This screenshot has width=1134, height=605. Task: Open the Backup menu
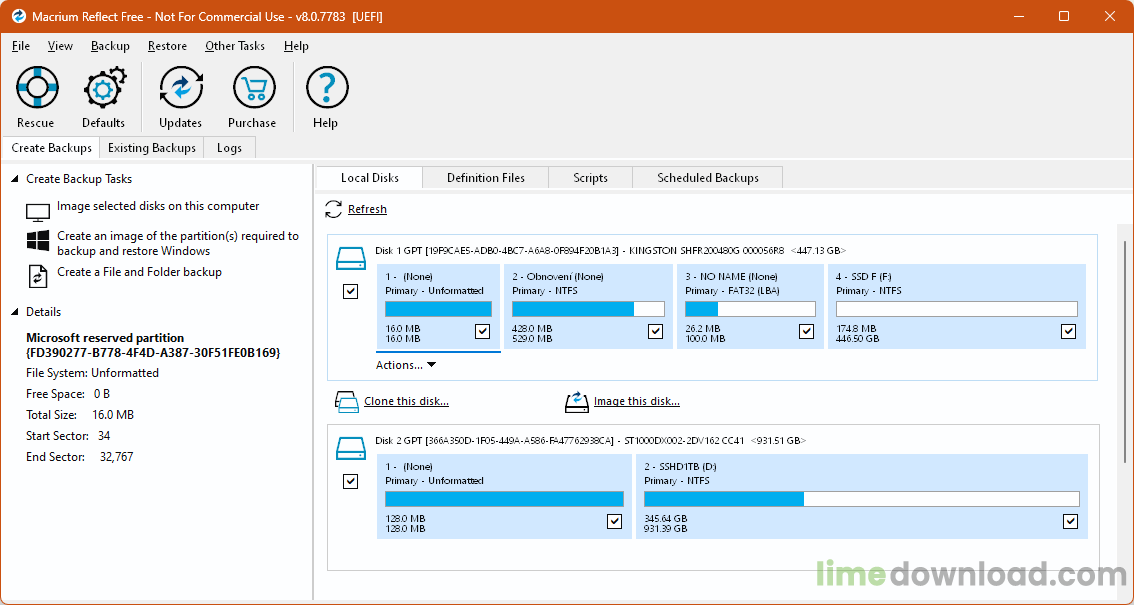(111, 46)
